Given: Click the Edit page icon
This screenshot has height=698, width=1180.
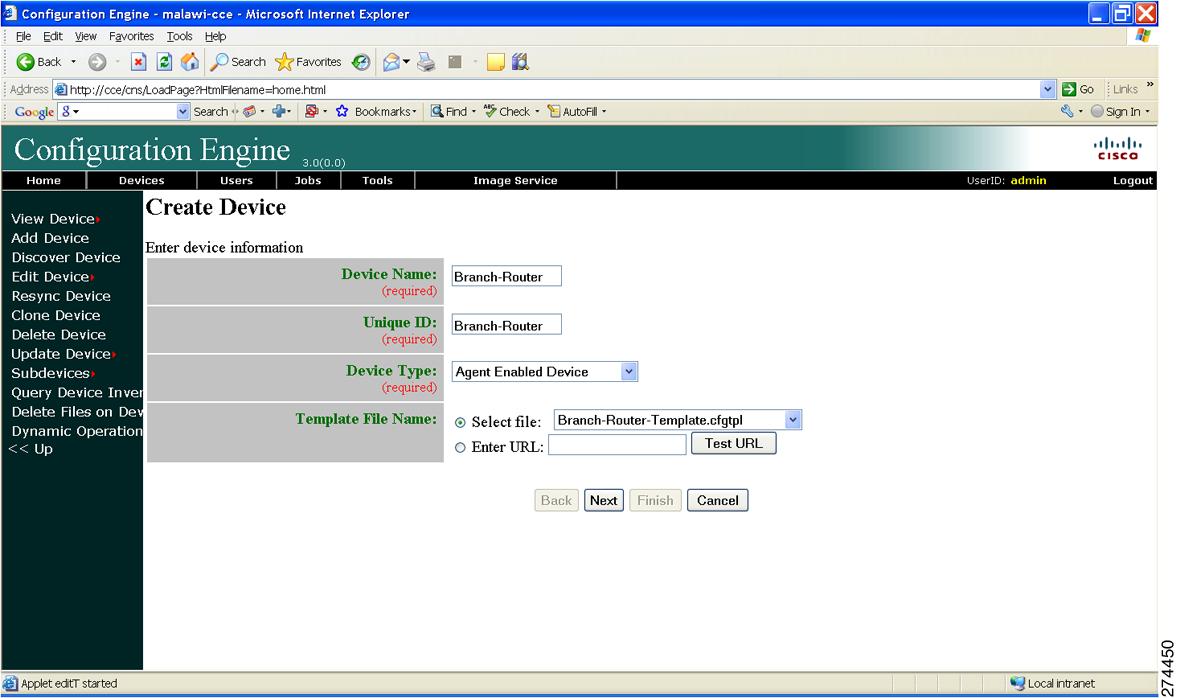Looking at the screenshot, I should pos(455,62).
